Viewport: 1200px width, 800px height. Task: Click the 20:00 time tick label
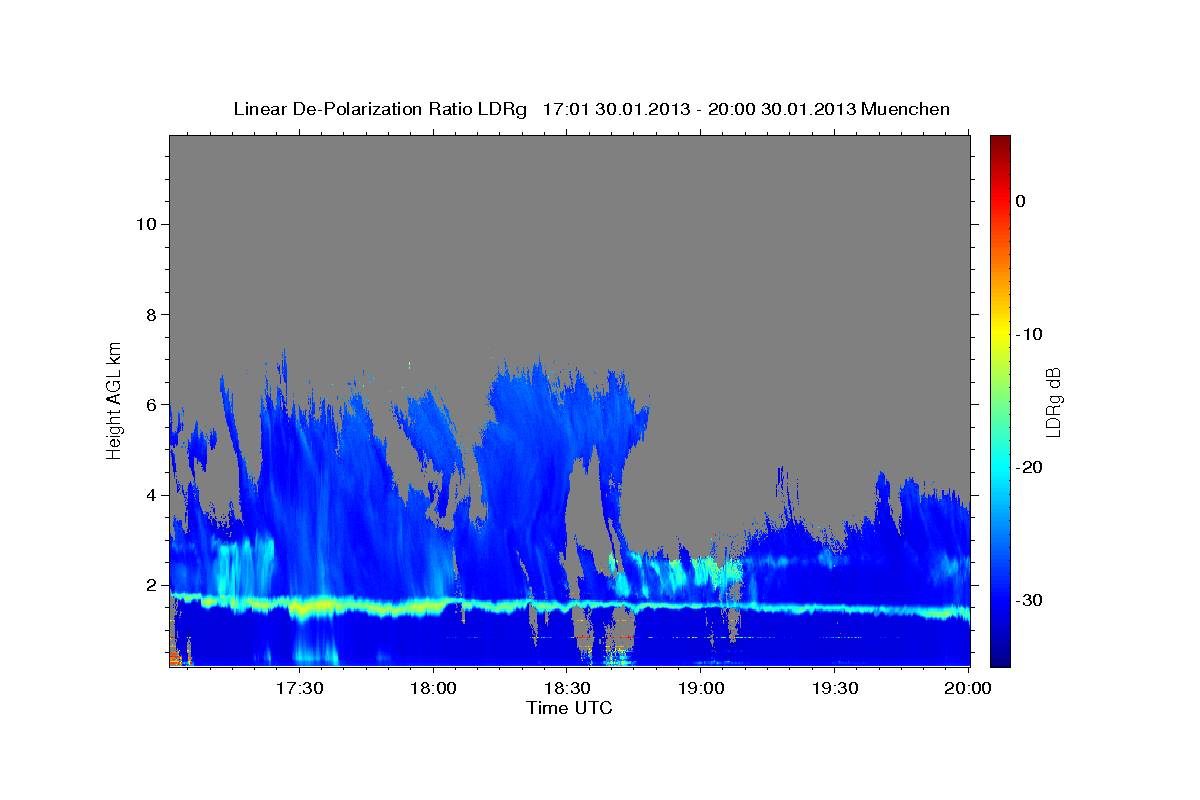point(969,688)
